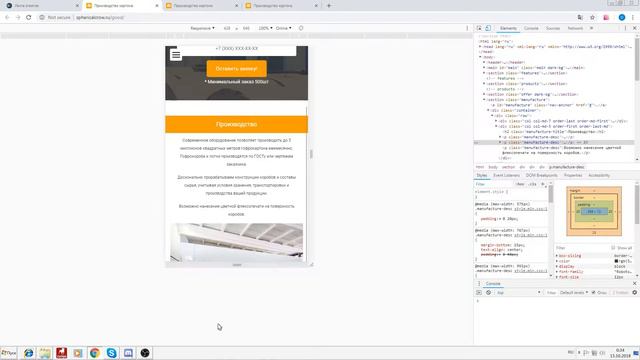Expand the main element node
Screen dimensions: 640x360
tap(484, 68)
